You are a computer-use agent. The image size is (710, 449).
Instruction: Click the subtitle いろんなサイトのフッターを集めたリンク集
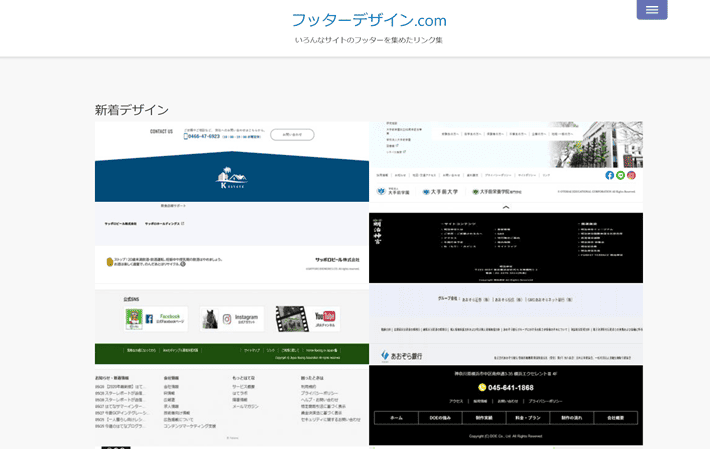pyautogui.click(x=369, y=40)
